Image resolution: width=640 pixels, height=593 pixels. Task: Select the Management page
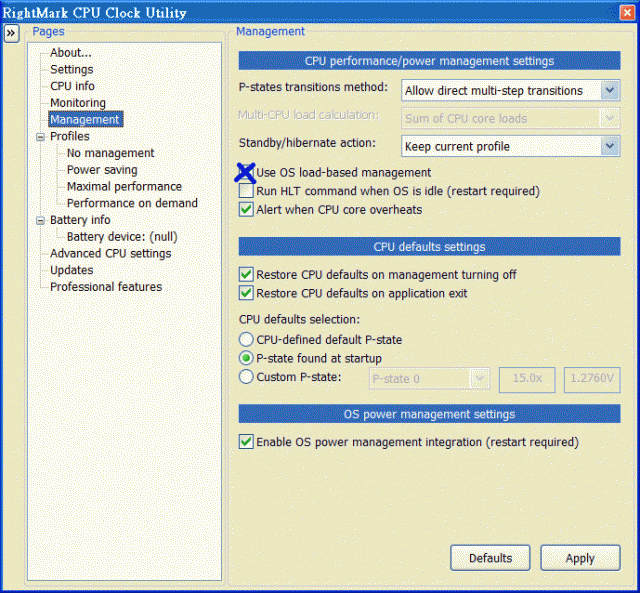[85, 119]
